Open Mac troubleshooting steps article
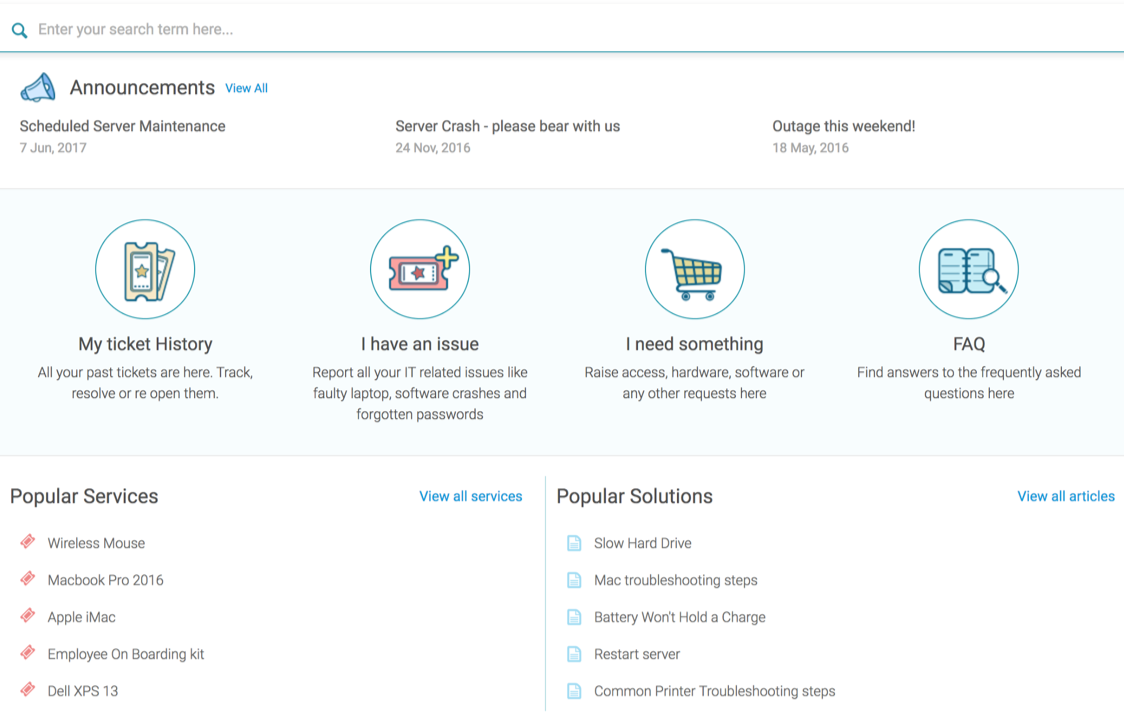The image size is (1124, 725). 676,580
